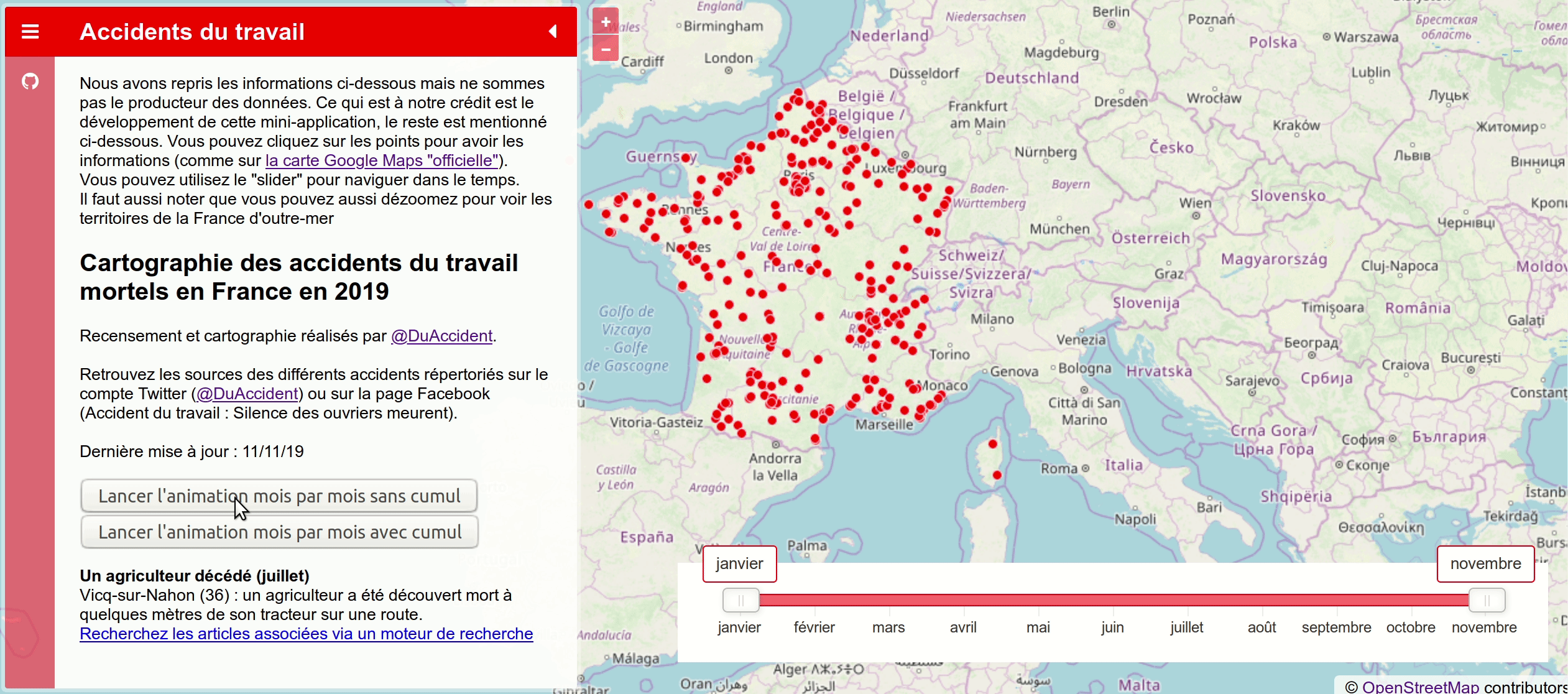Screen dimensions: 1568x694
Task: Open the Google Maps "officielle" link
Action: [x=382, y=160]
